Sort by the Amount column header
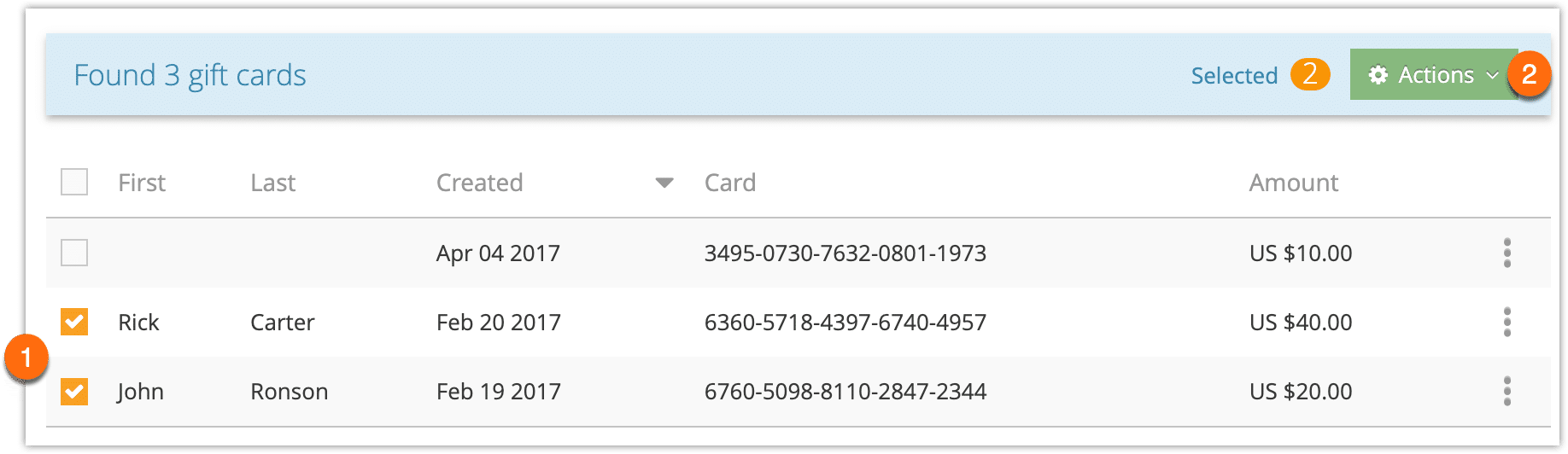 point(1294,183)
